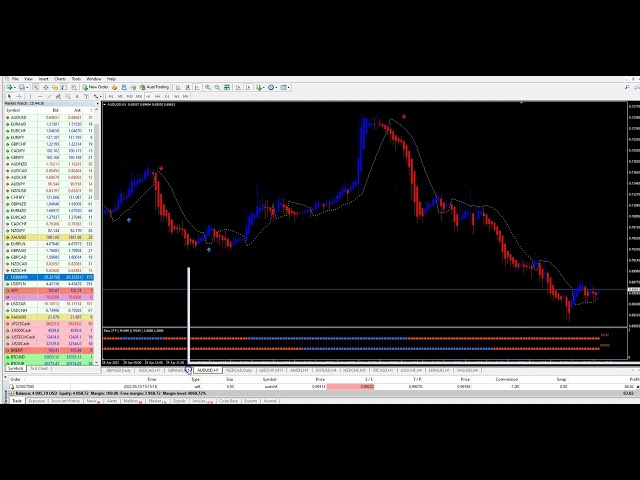Open the Charts menu
The width and height of the screenshot is (640, 480).
[60, 78]
